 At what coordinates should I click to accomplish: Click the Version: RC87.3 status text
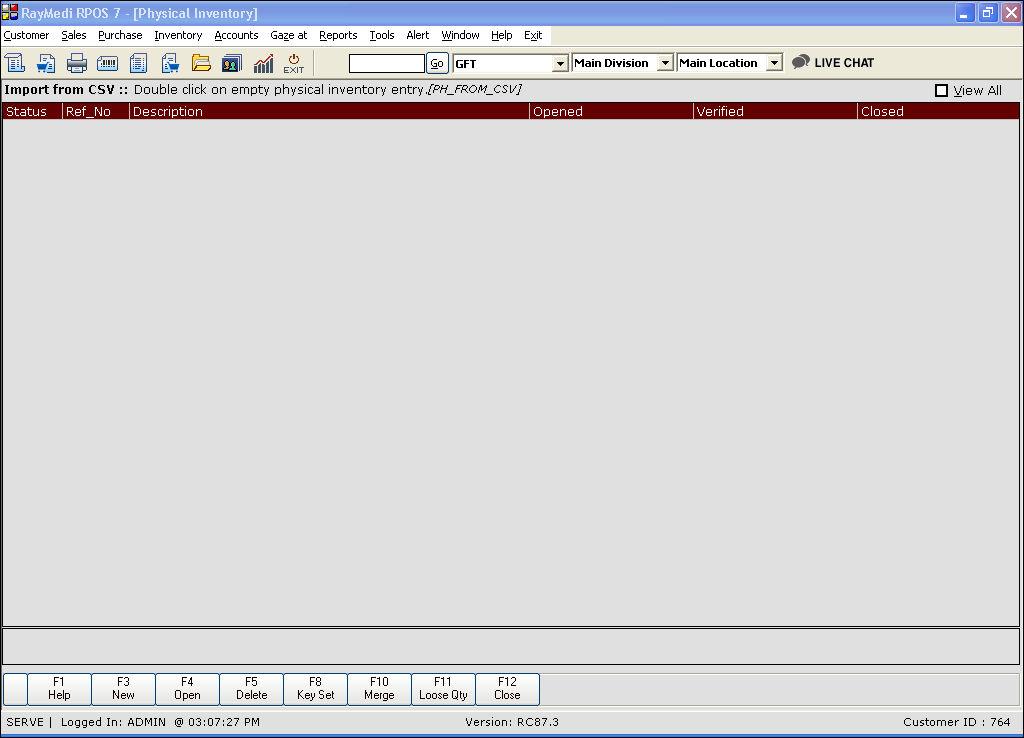pyautogui.click(x=512, y=722)
